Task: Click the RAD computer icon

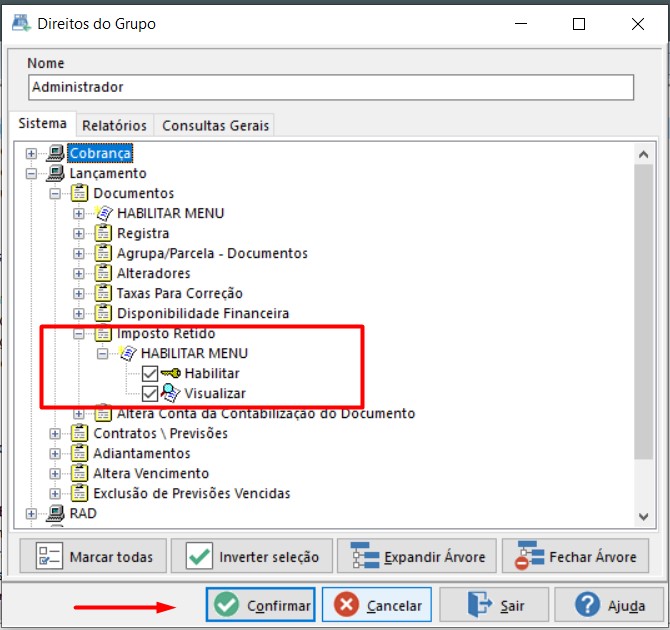Action: click(x=55, y=513)
